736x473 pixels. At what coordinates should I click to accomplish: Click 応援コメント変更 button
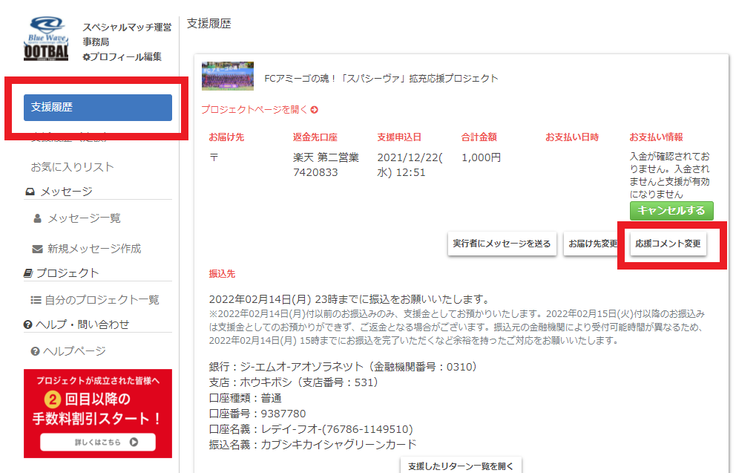[x=668, y=244]
